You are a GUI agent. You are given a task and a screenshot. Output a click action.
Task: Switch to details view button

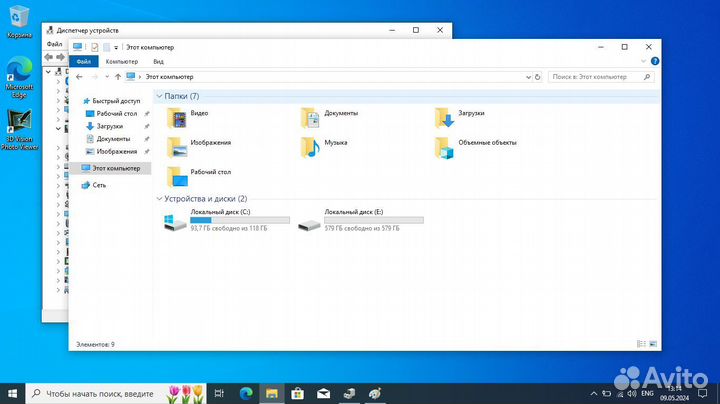click(x=641, y=344)
